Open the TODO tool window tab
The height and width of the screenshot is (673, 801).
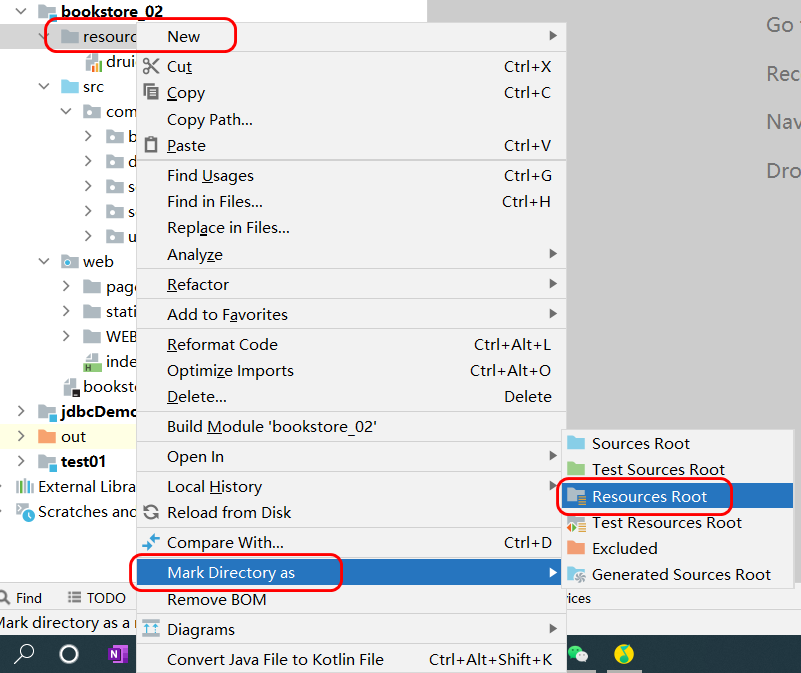[x=97, y=597]
